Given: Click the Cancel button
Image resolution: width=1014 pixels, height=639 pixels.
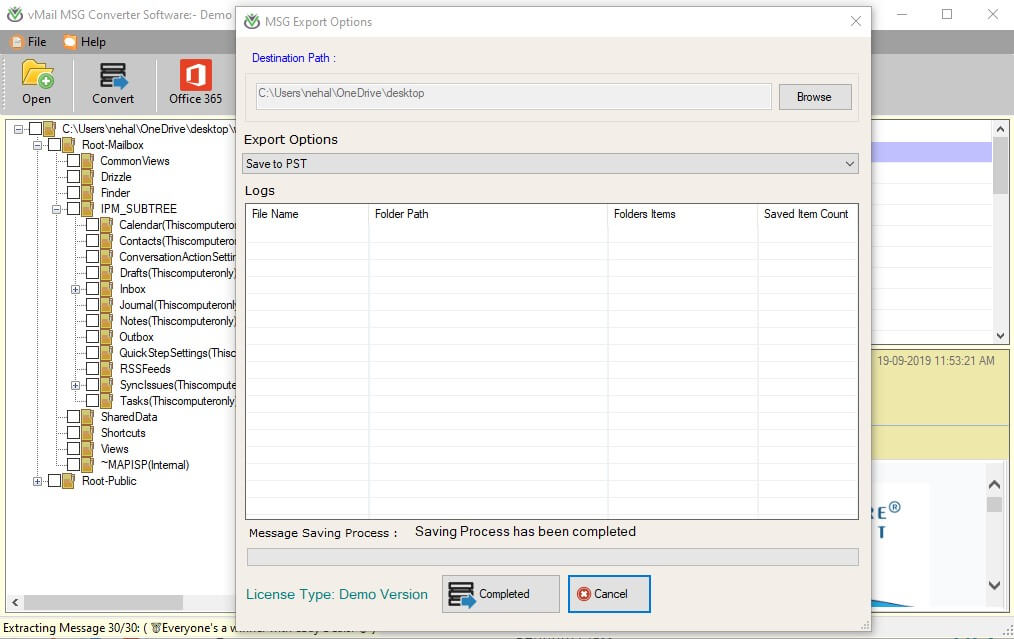Looking at the screenshot, I should coord(609,594).
